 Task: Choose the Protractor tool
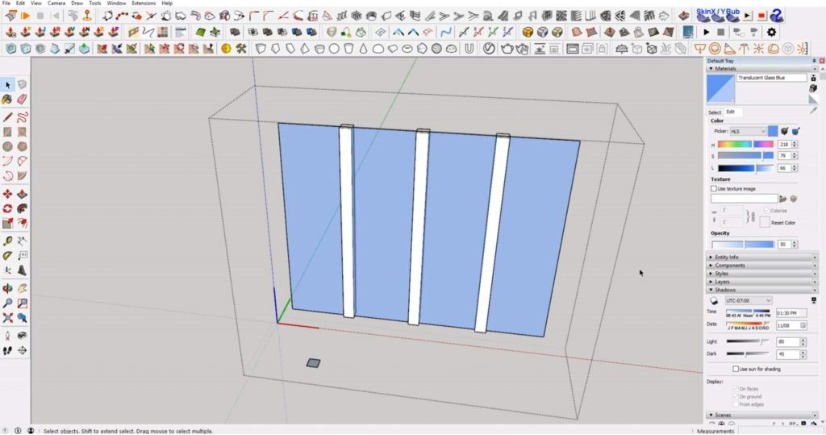(x=7, y=255)
